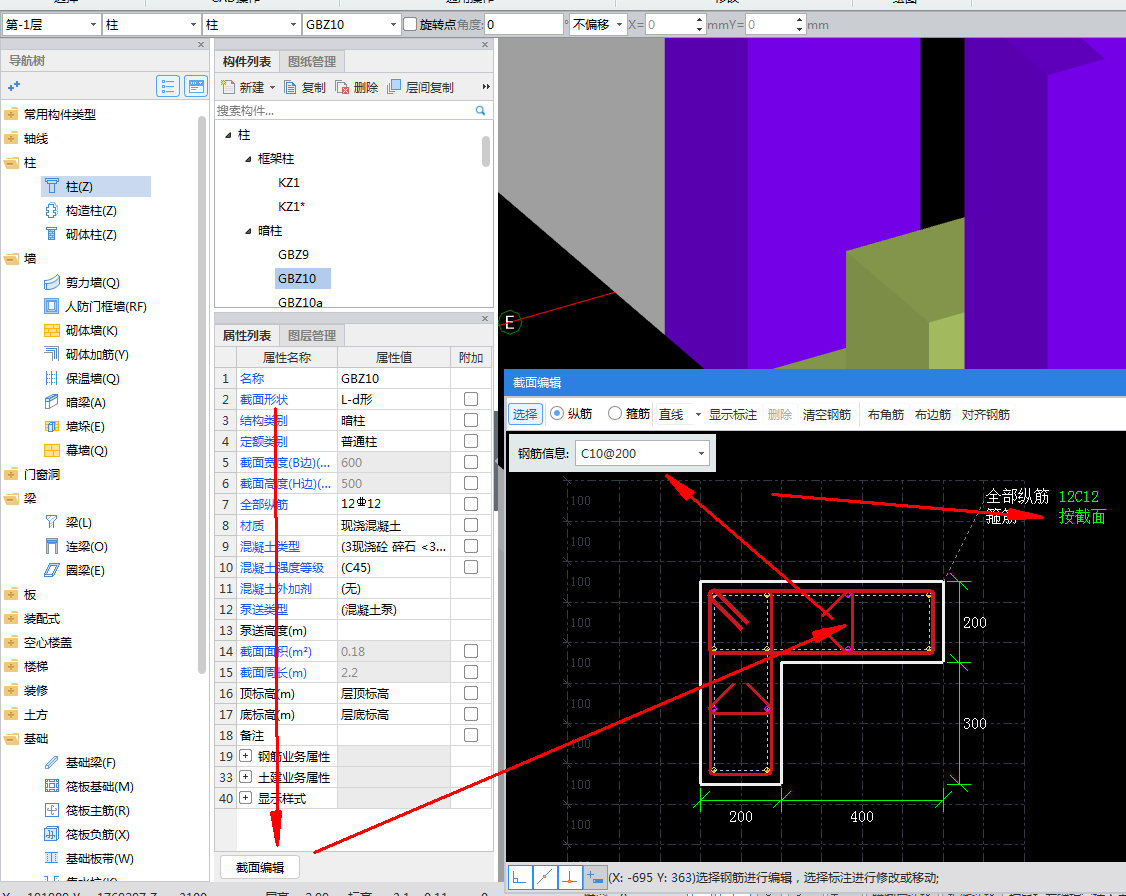Select the 纵筋 radio button
This screenshot has height=896, width=1126.
(x=557, y=414)
